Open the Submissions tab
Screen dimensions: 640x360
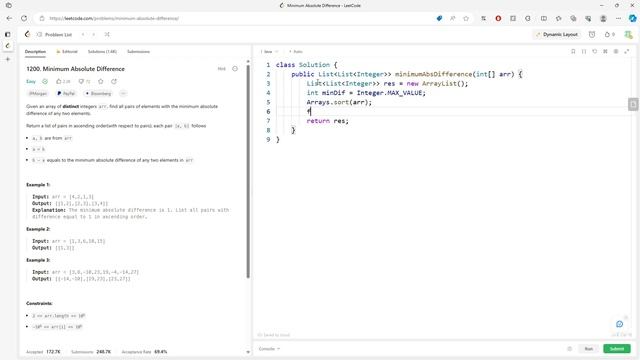click(138, 52)
